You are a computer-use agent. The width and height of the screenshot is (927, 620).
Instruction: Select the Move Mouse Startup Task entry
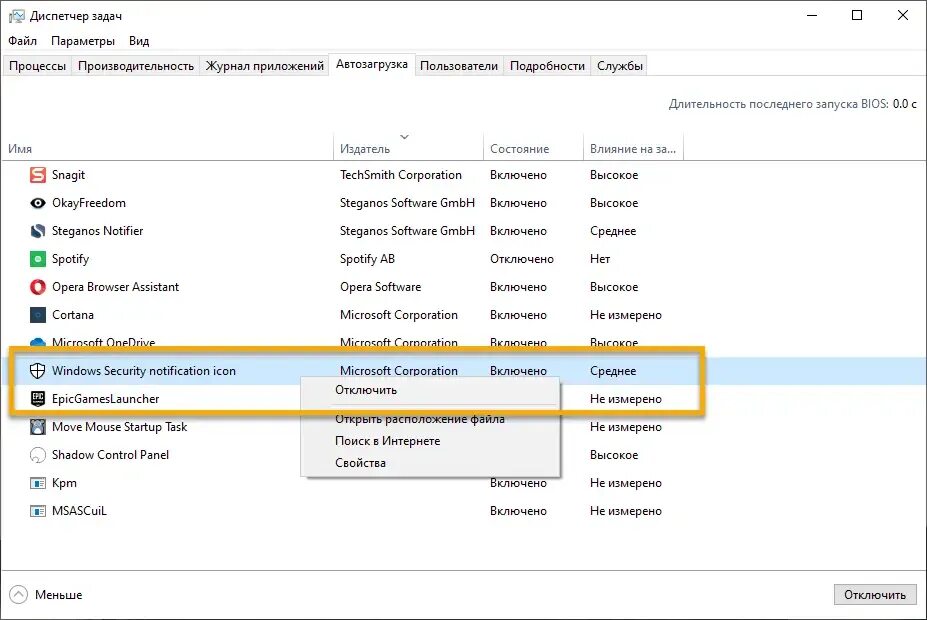(119, 427)
